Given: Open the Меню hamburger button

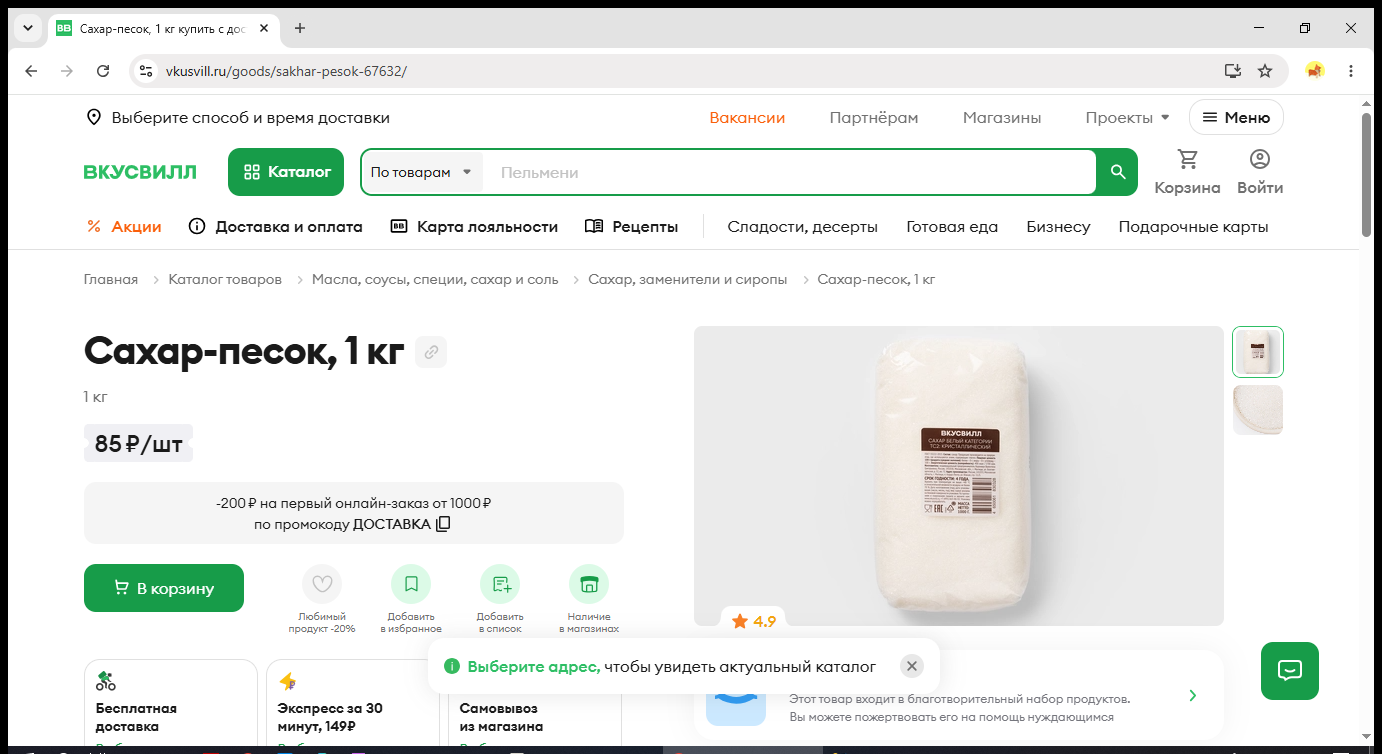Looking at the screenshot, I should coord(1236,118).
